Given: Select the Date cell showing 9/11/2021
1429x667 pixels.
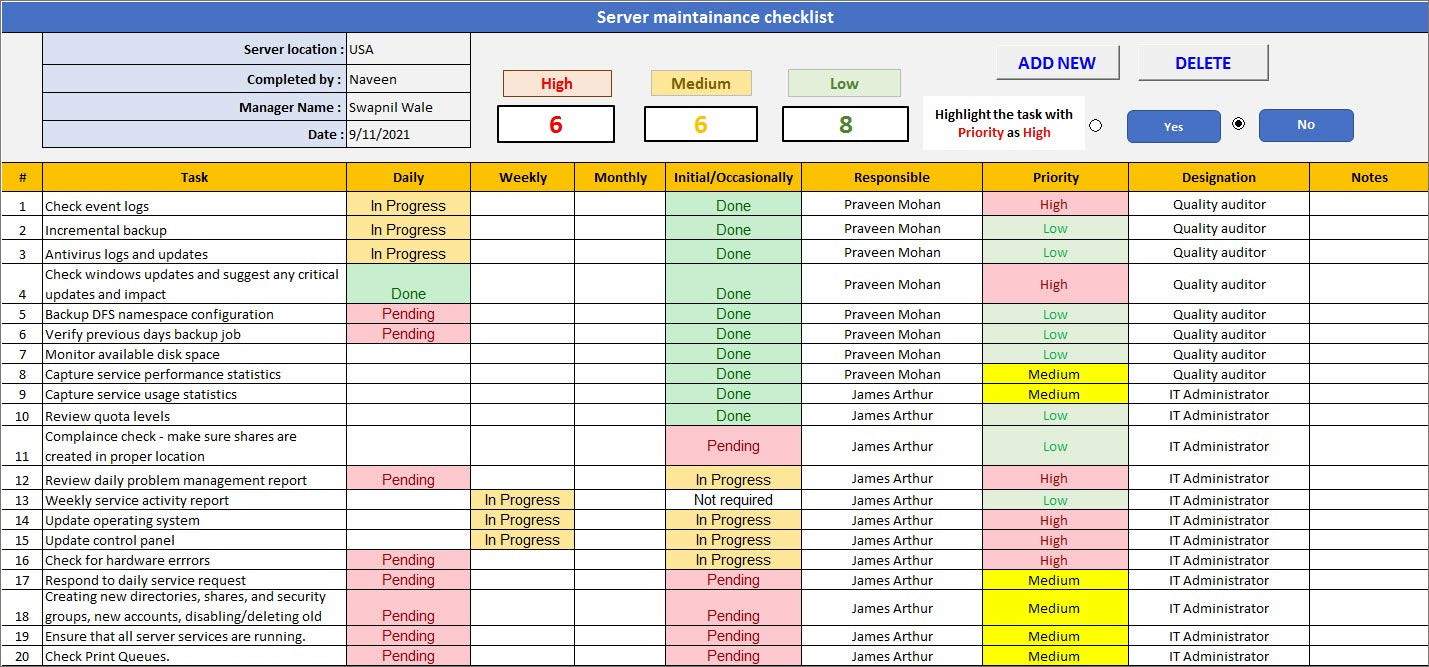Looking at the screenshot, I should click(x=407, y=134).
